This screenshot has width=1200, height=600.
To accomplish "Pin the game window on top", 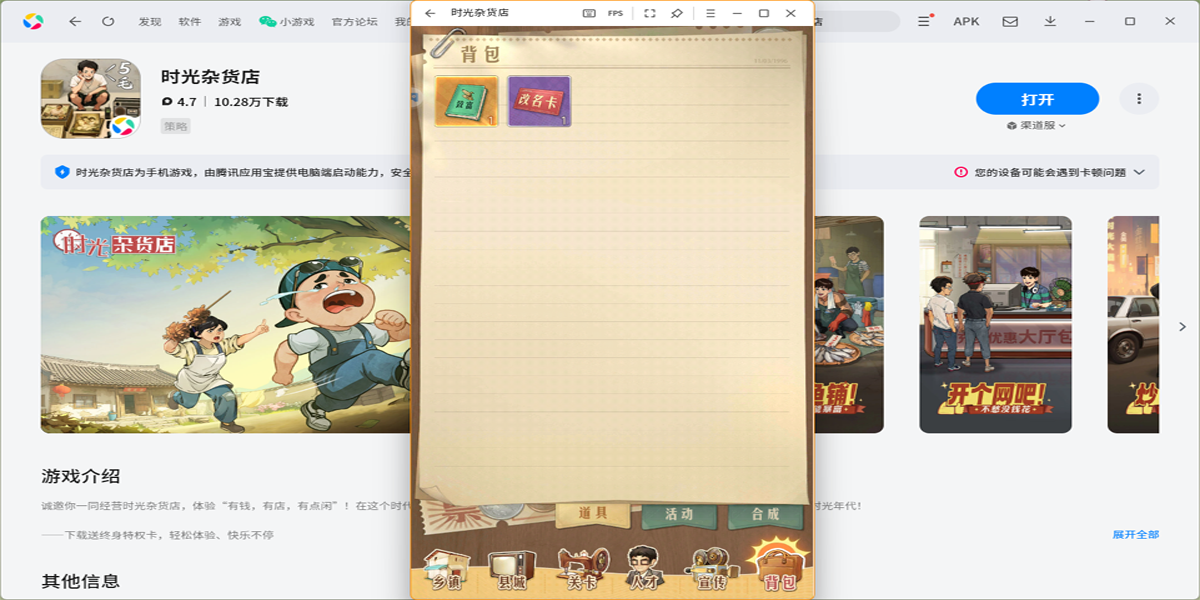I will click(x=677, y=13).
